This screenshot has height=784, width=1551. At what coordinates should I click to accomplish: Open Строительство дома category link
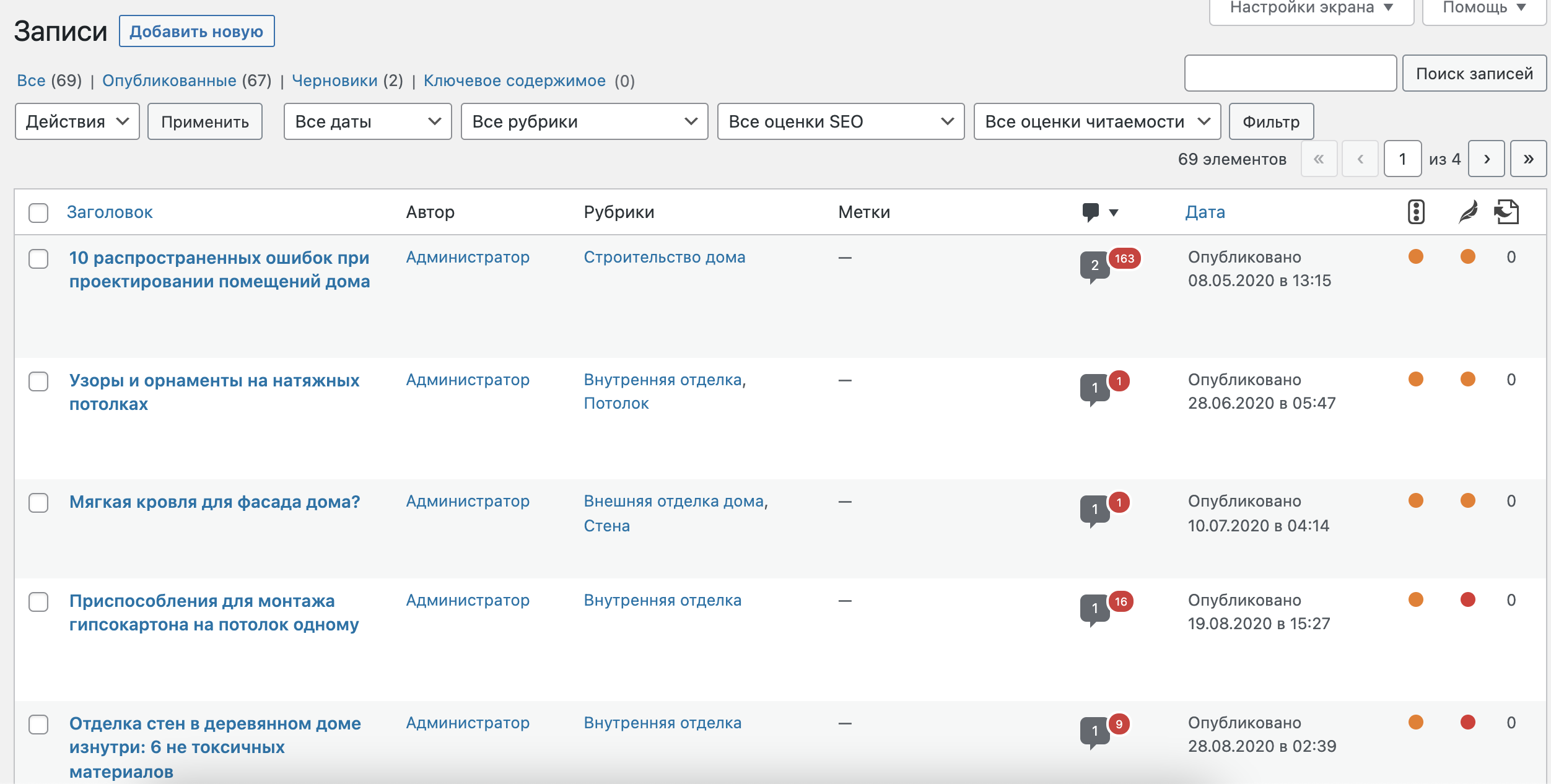[x=664, y=257]
